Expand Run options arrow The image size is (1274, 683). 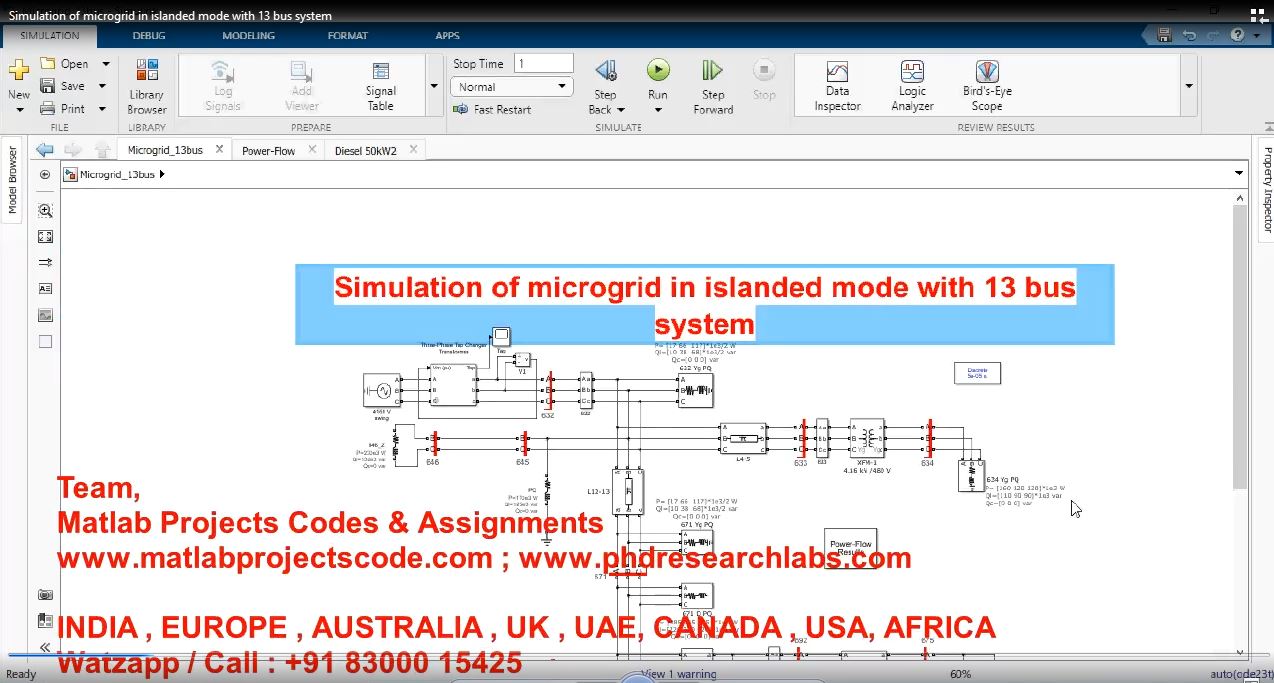point(658,110)
